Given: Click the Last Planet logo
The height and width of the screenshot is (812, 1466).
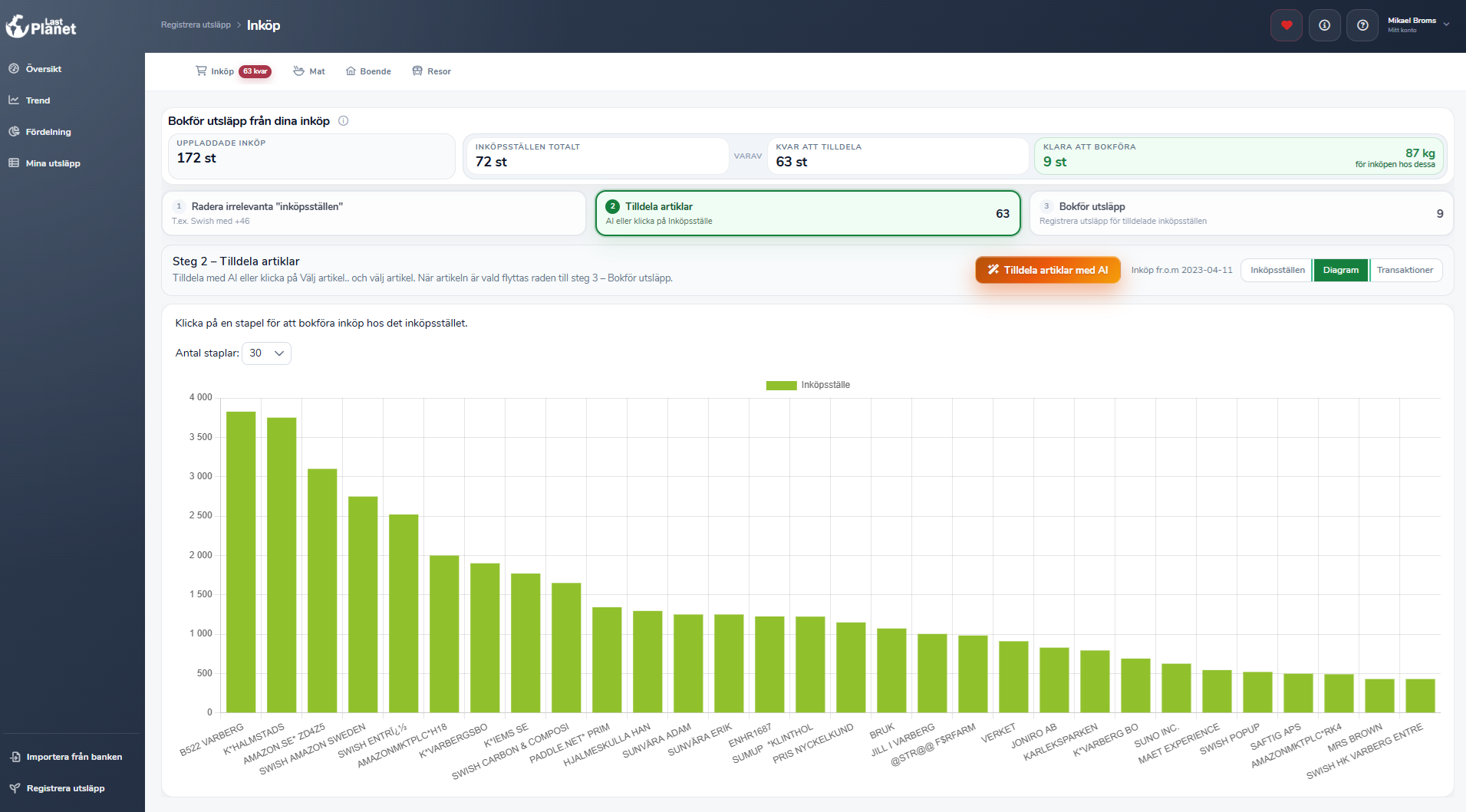Looking at the screenshot, I should tap(41, 26).
